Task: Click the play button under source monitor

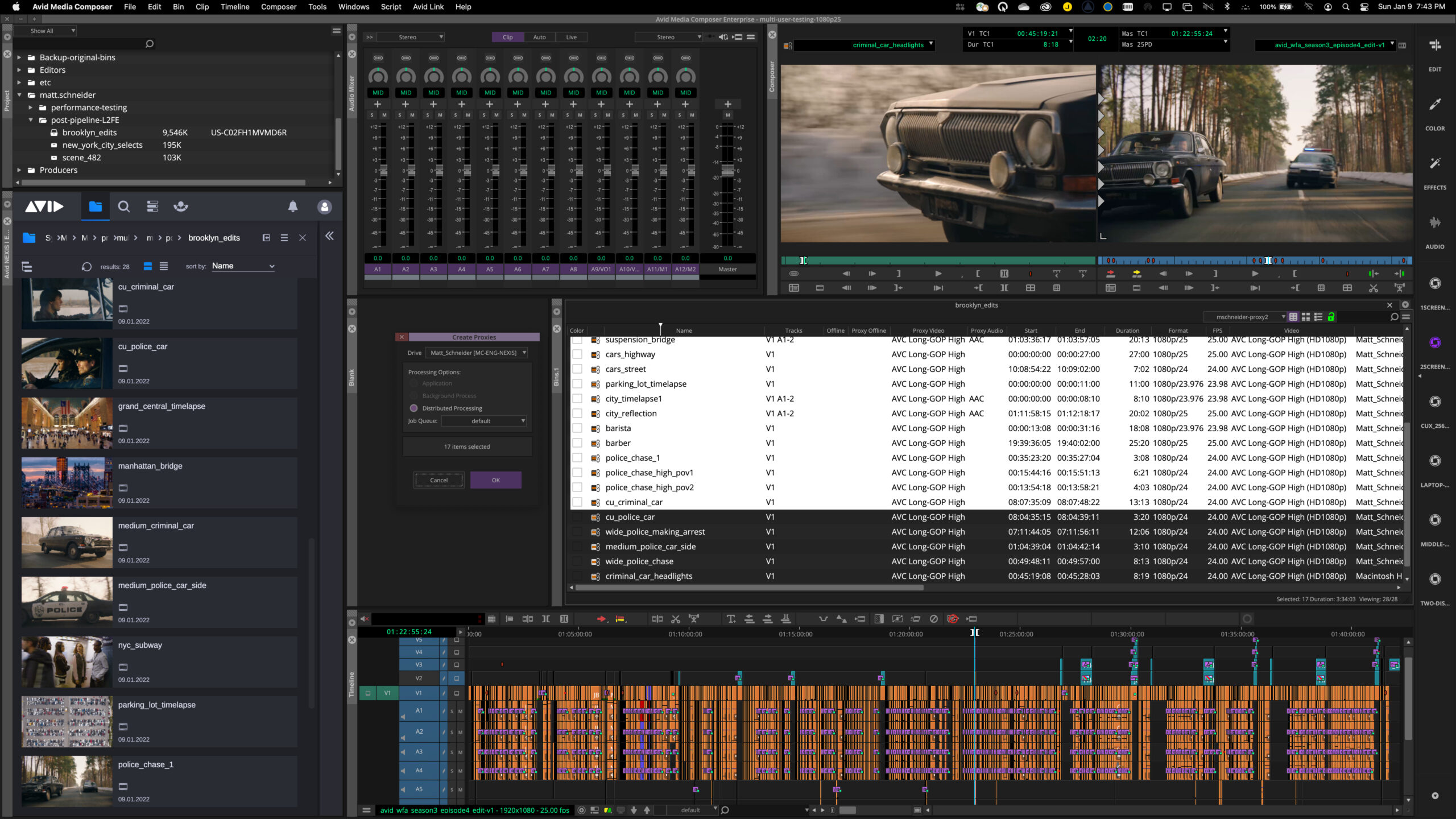Action: point(938,274)
